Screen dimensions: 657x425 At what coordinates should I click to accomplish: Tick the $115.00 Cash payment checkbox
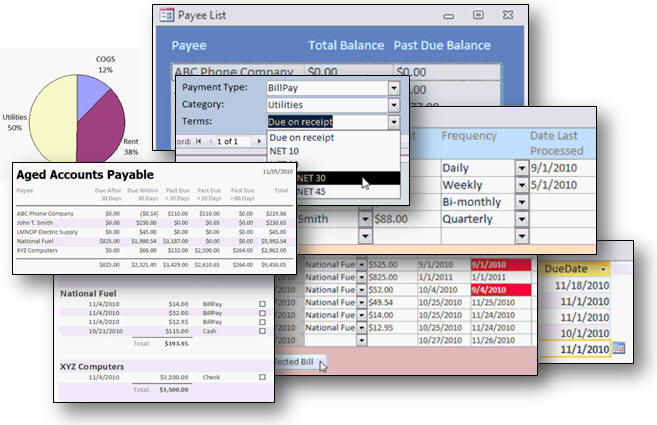(x=261, y=331)
